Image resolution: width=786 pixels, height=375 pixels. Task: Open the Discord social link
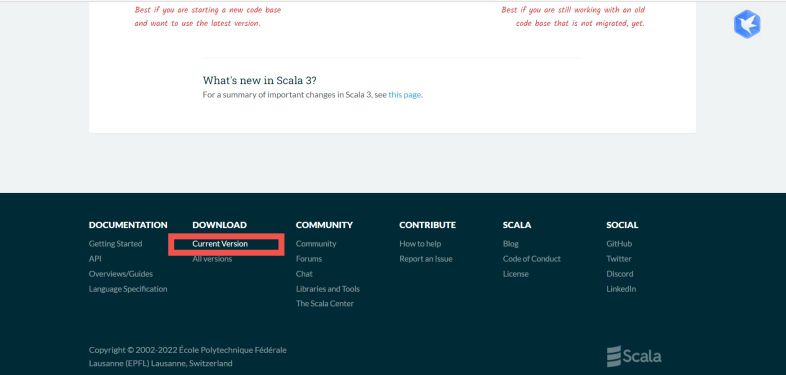[x=620, y=274]
